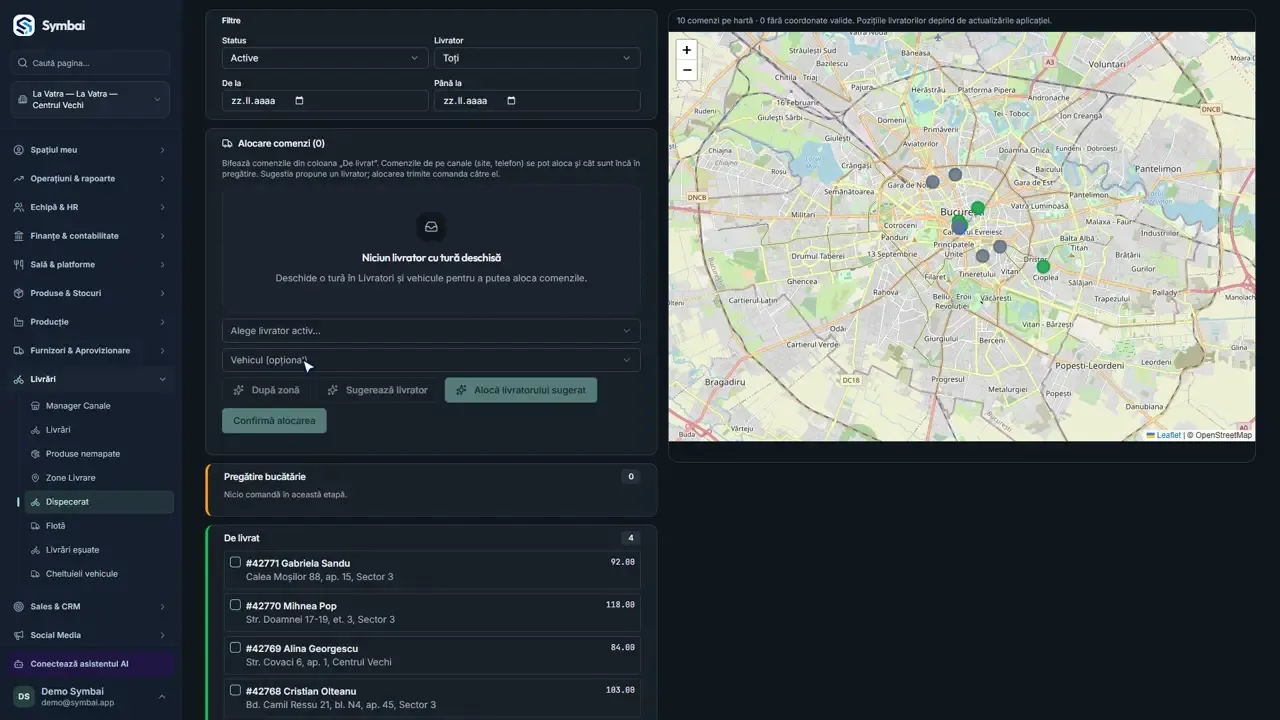1280x720 pixels.
Task: Click the Sală & platforme cutlery icon
Action: tap(19, 265)
